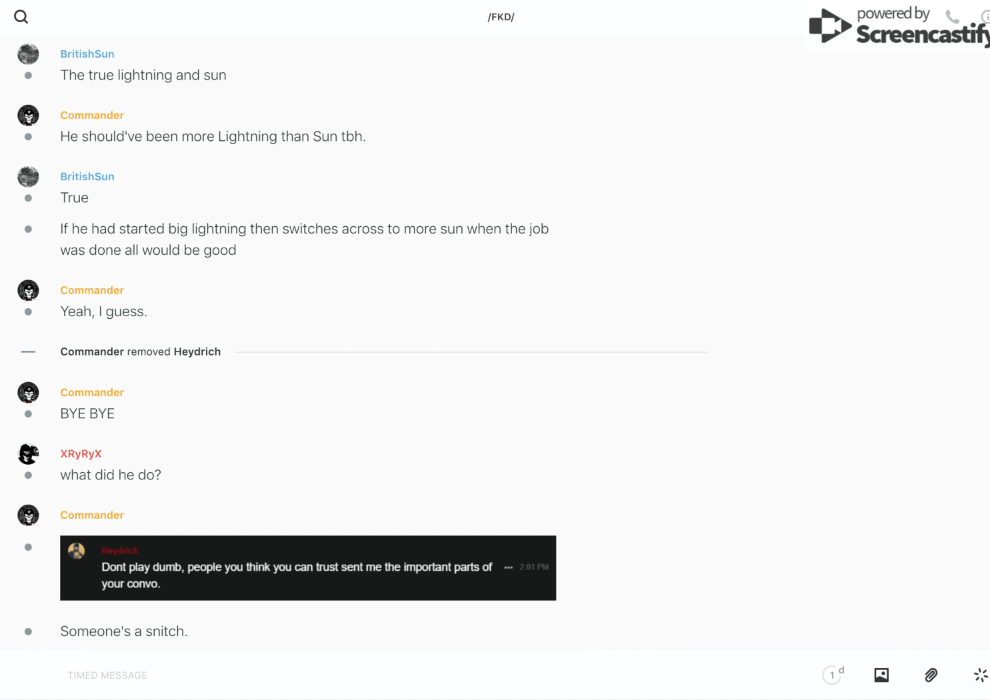The image size is (990, 700).
Task: Click the status dot beside 'BYE BYE'
Action: coord(28,414)
